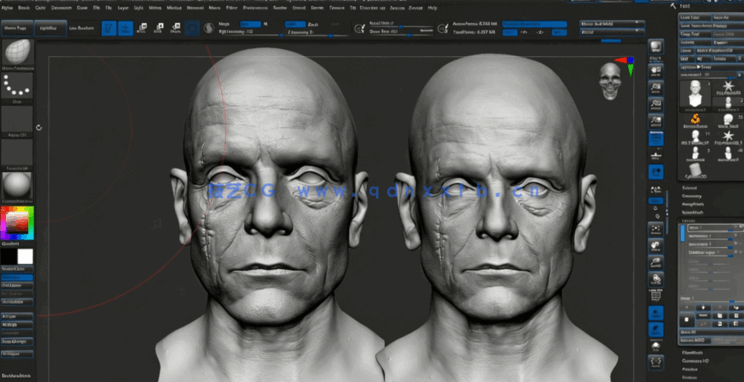Select the male bust tool thumbnail
Image resolution: width=744 pixels, height=382 pixels.
[x=695, y=93]
